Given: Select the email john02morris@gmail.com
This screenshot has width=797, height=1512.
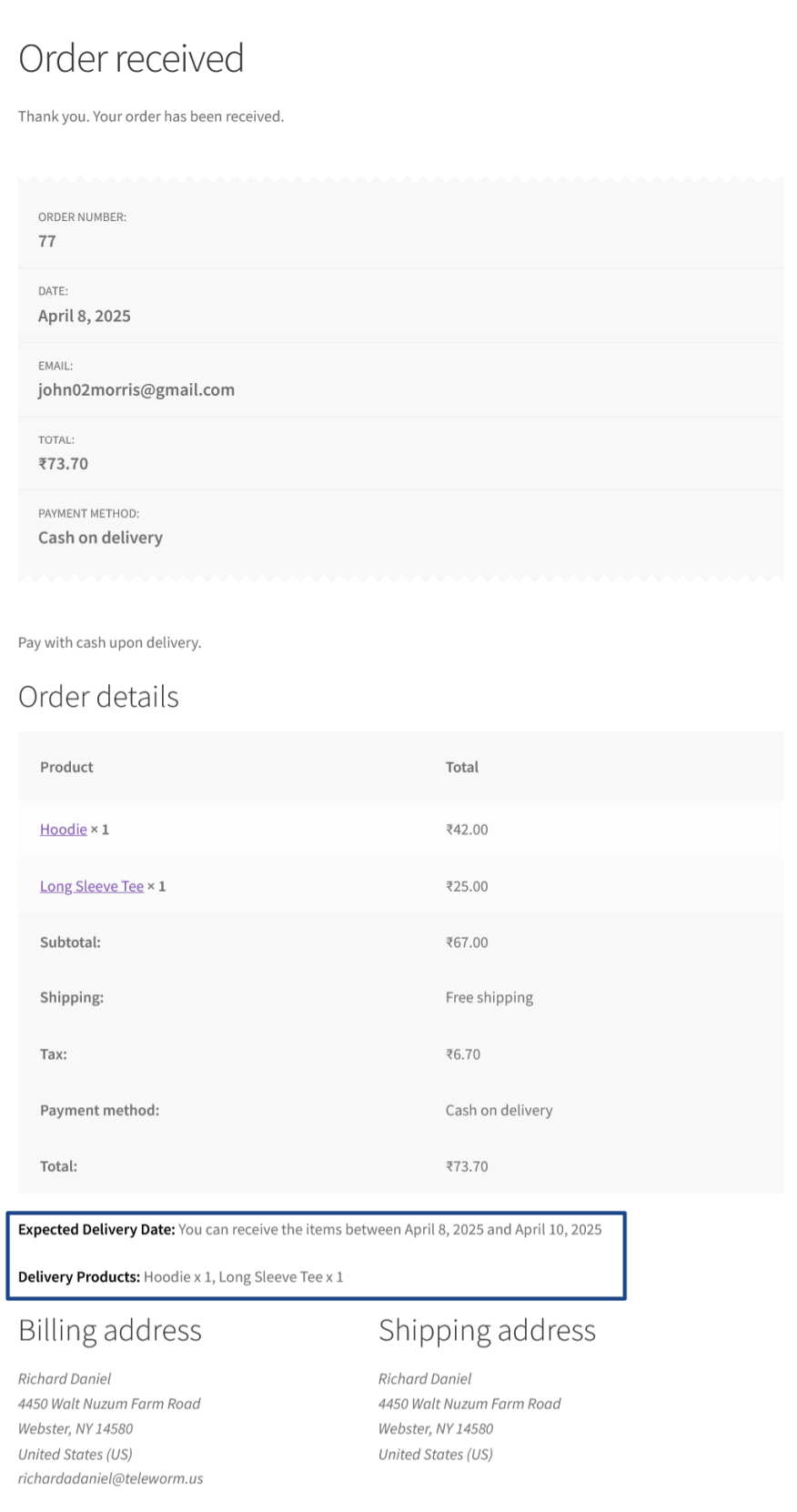Looking at the screenshot, I should pos(136,390).
